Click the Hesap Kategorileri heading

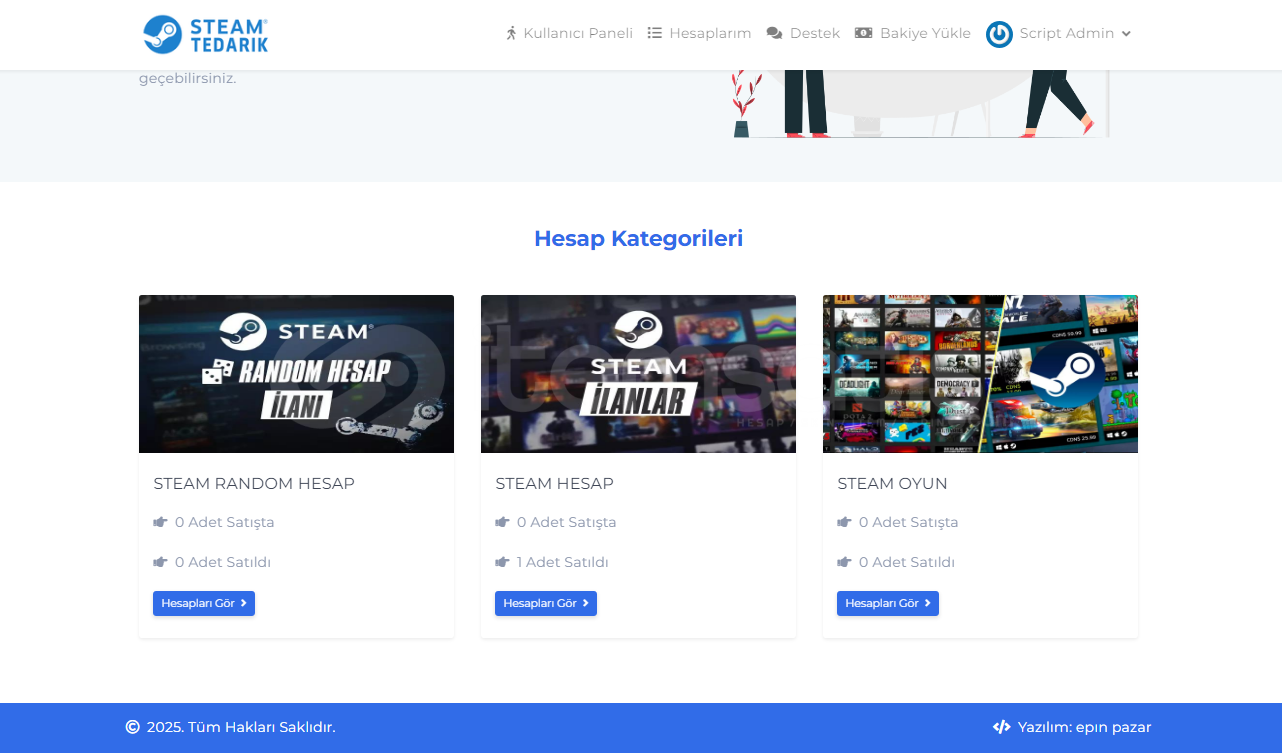tap(638, 238)
